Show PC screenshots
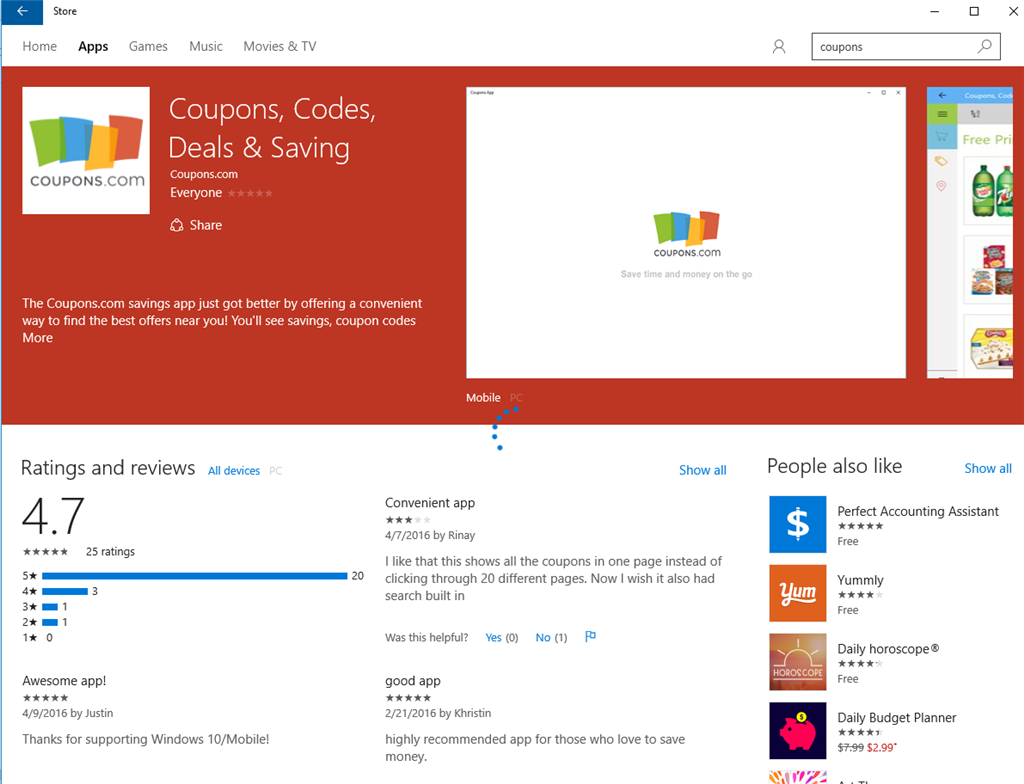 pyautogui.click(x=517, y=398)
